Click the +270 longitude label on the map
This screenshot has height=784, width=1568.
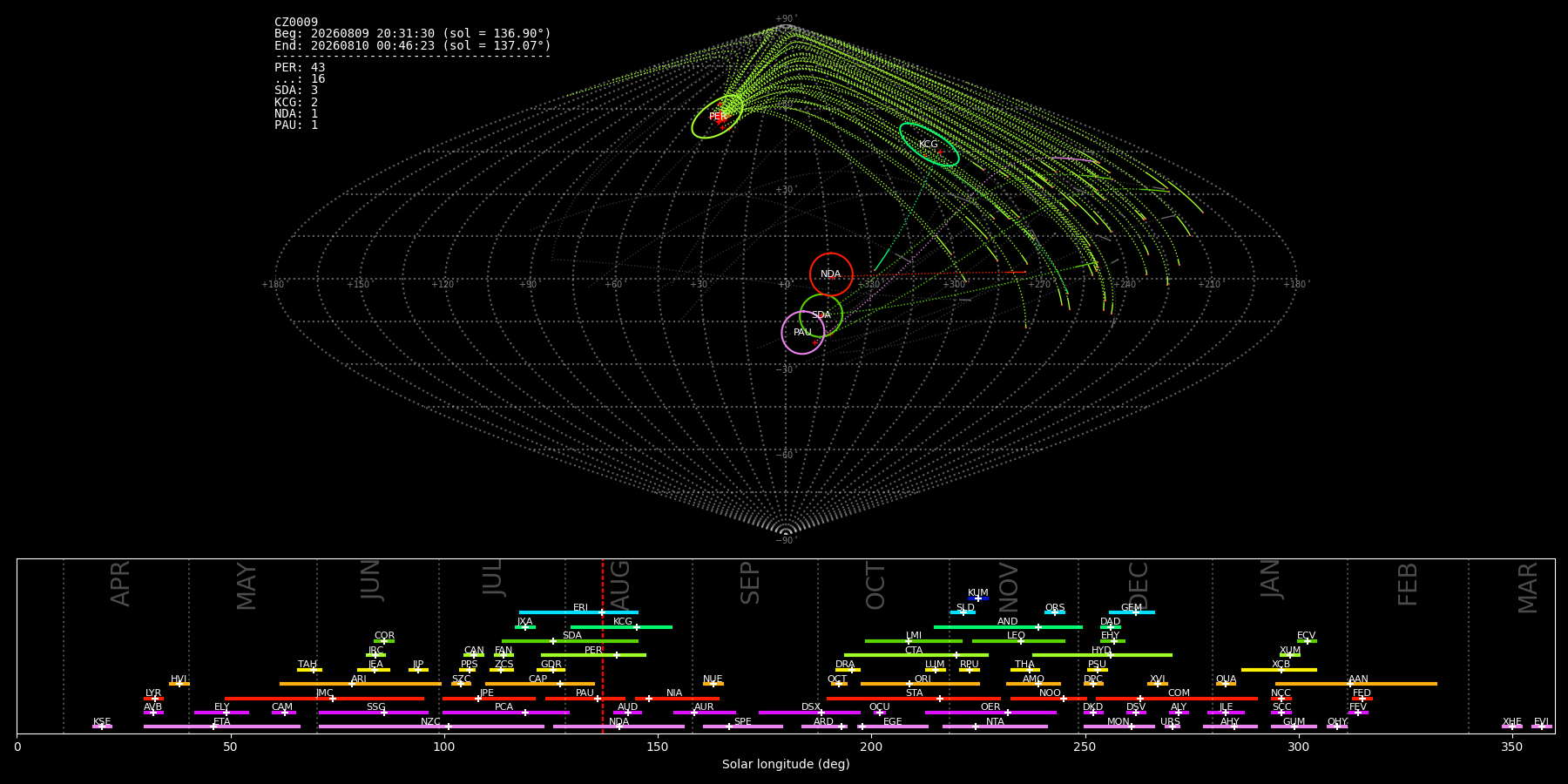[x=1039, y=285]
